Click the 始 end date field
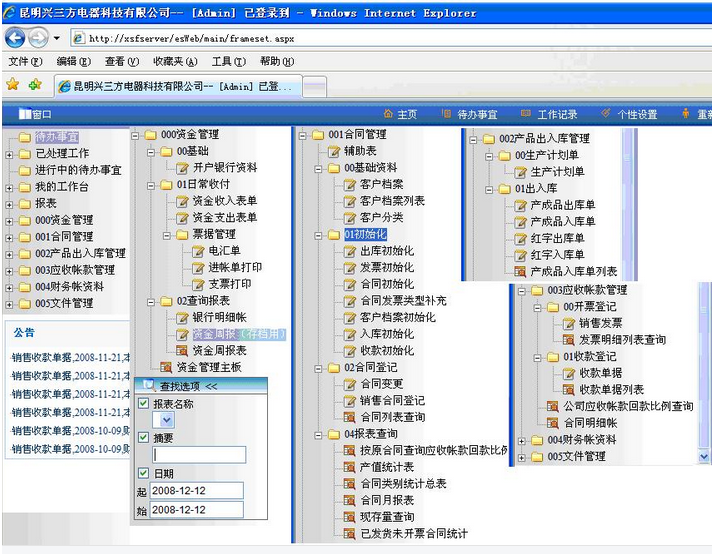714x554 pixels. [197, 510]
